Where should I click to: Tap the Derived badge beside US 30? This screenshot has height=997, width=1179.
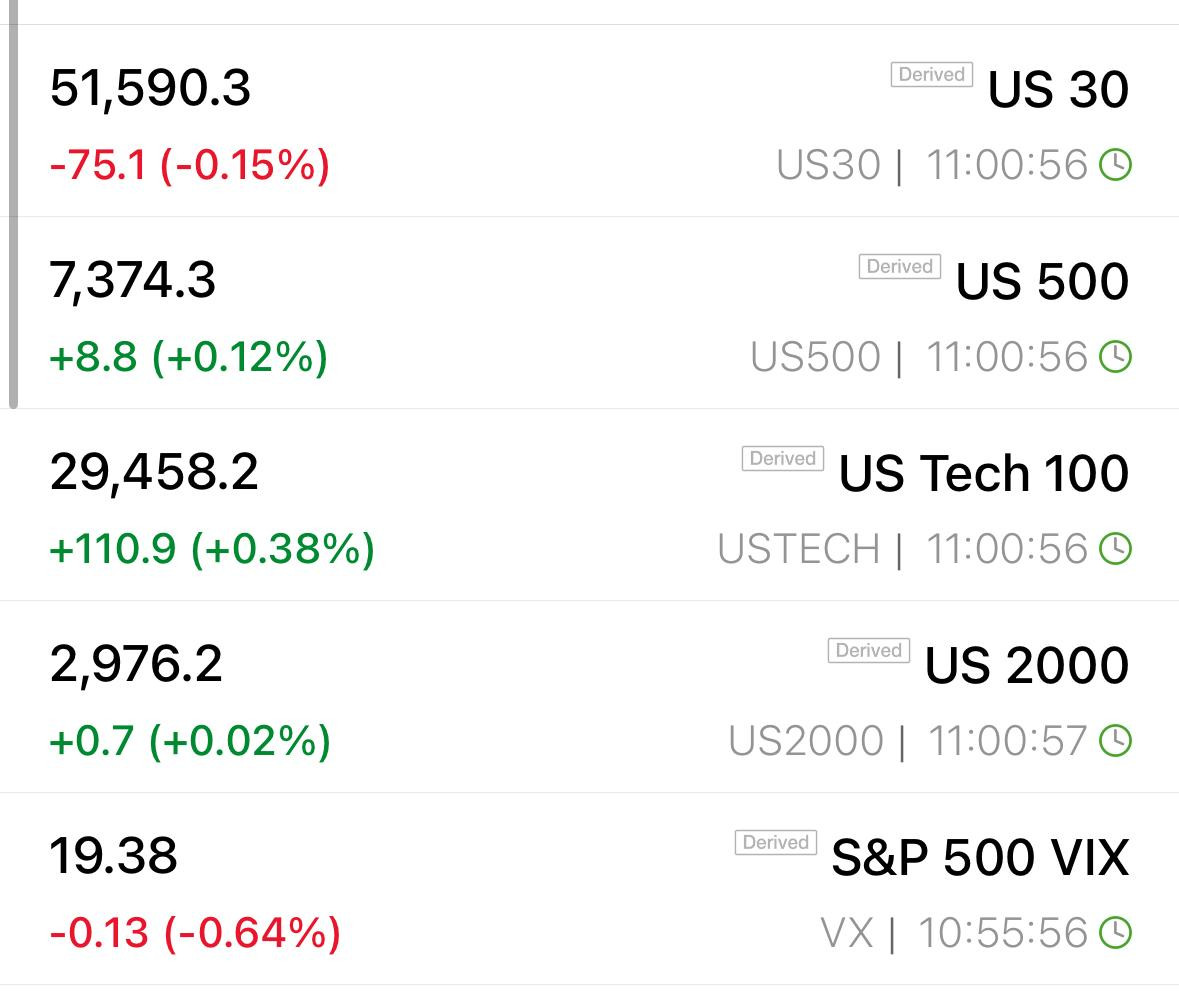(932, 74)
